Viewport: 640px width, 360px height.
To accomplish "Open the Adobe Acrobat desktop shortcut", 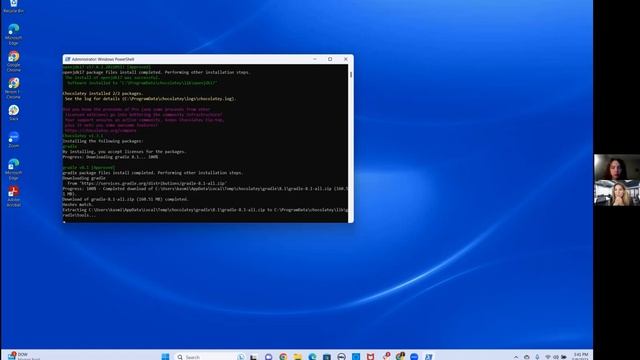I will tap(13, 196).
